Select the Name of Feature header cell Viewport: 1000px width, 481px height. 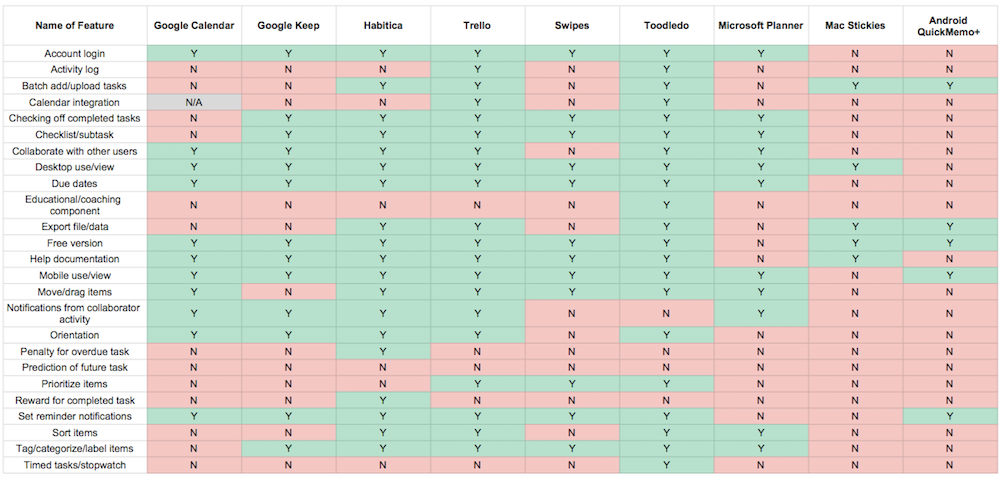click(75, 24)
